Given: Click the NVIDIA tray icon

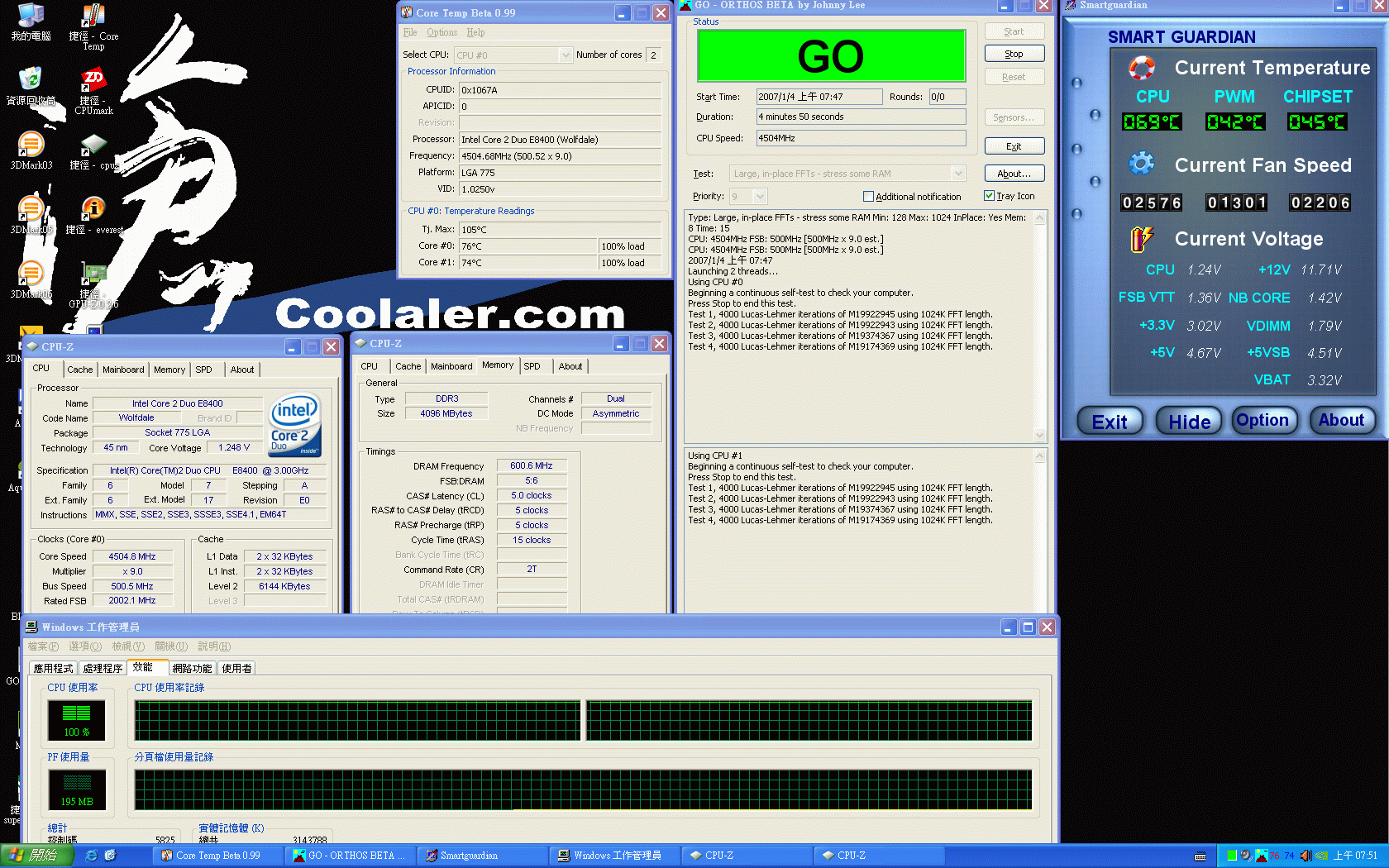Looking at the screenshot, I should 1321,856.
